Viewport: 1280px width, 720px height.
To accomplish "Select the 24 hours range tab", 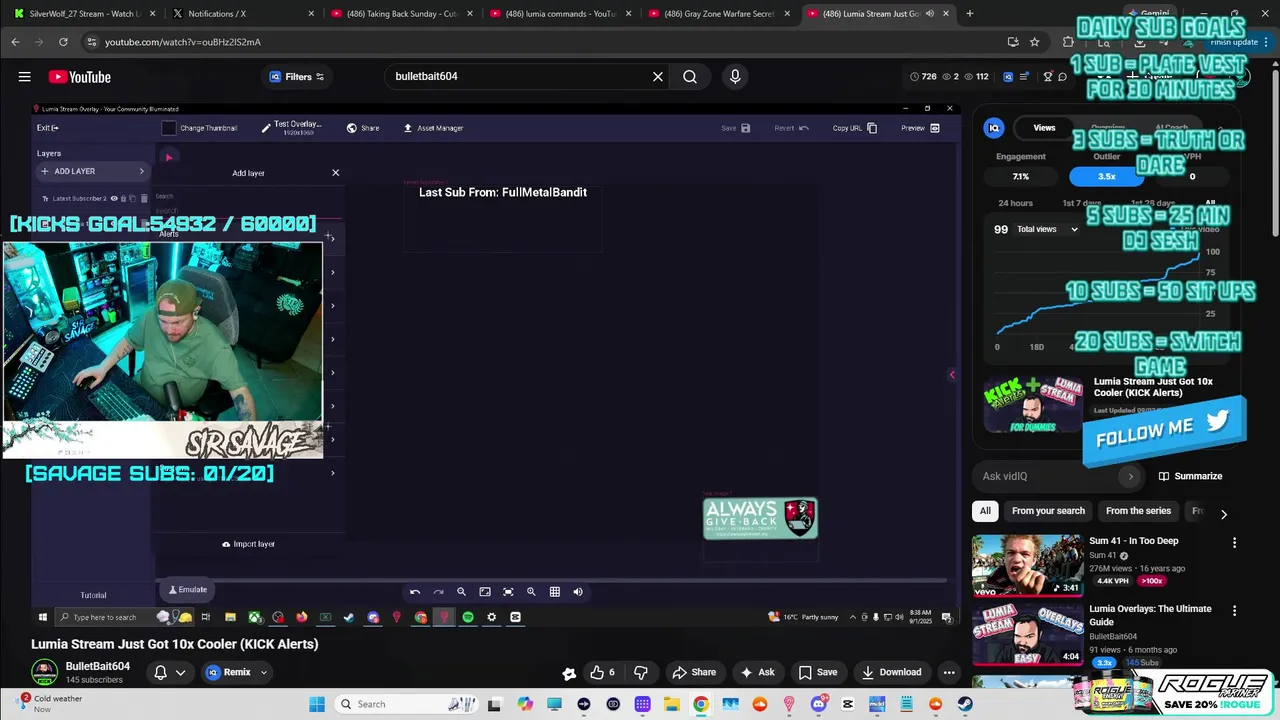I will (x=1015, y=203).
